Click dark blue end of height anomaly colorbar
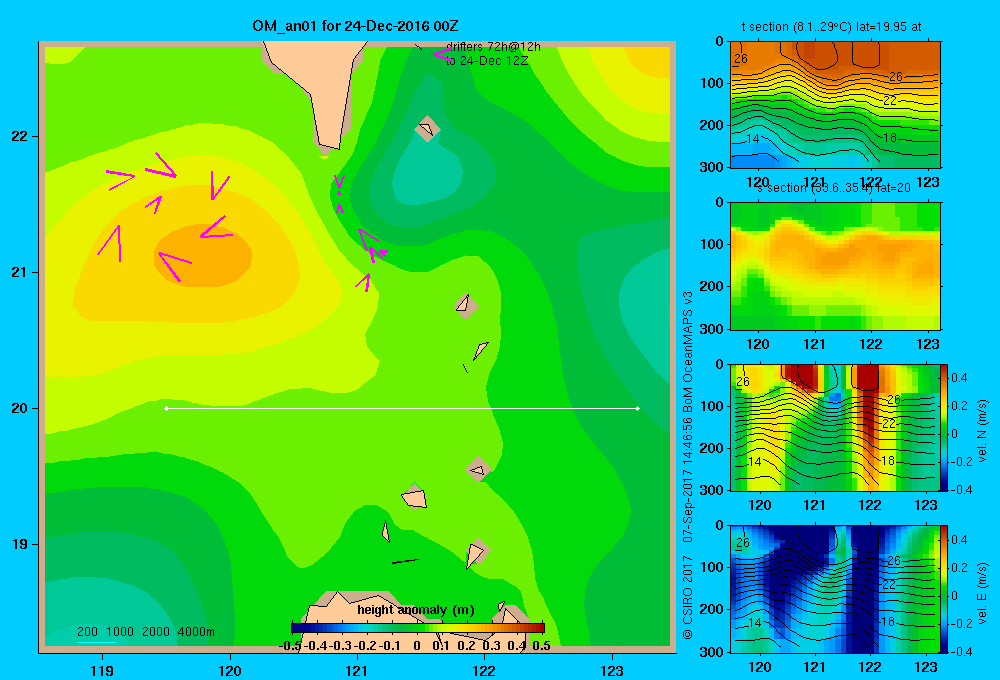This screenshot has height=680, width=1000. tap(297, 628)
